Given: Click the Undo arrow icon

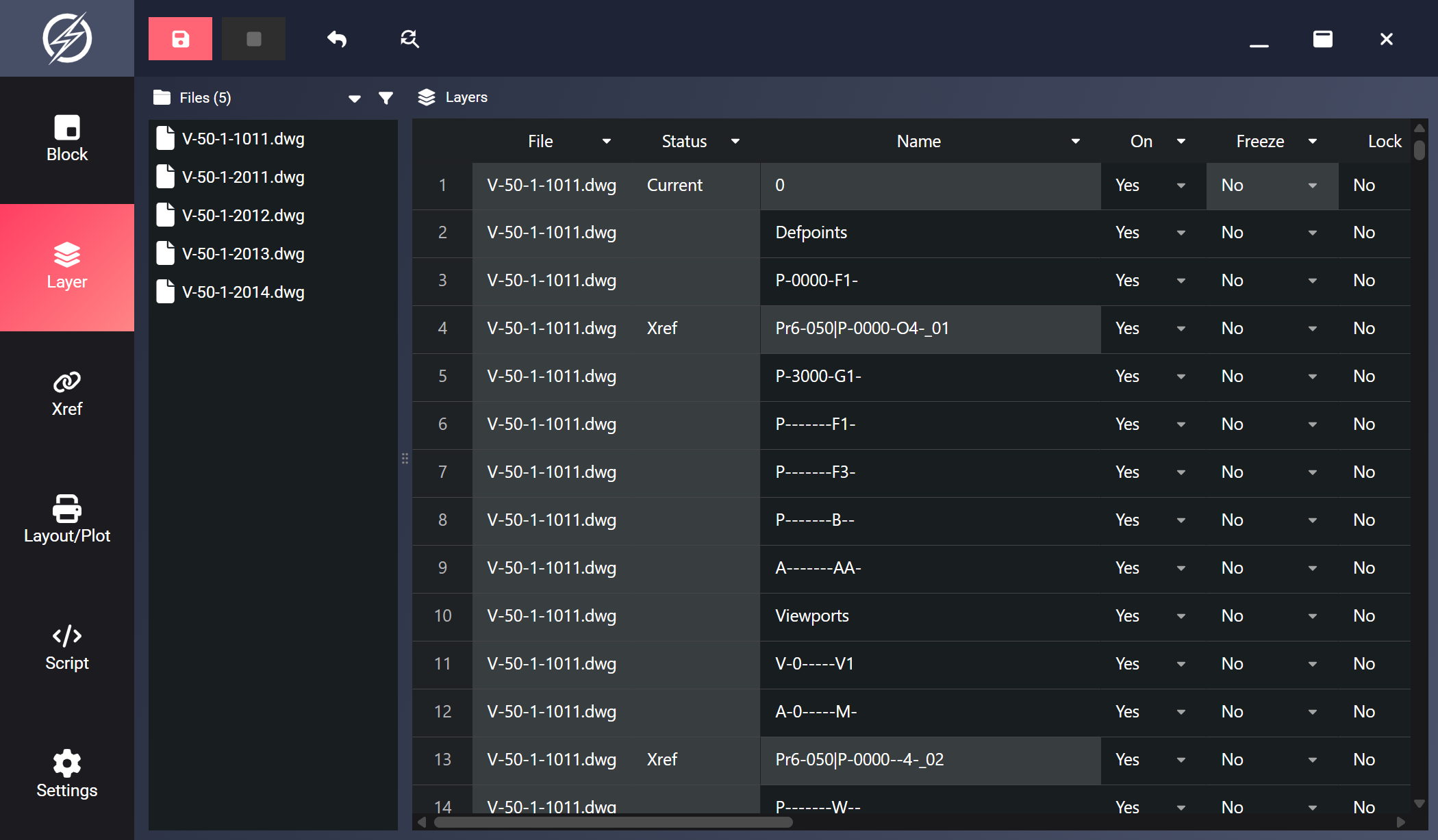Looking at the screenshot, I should click(337, 39).
